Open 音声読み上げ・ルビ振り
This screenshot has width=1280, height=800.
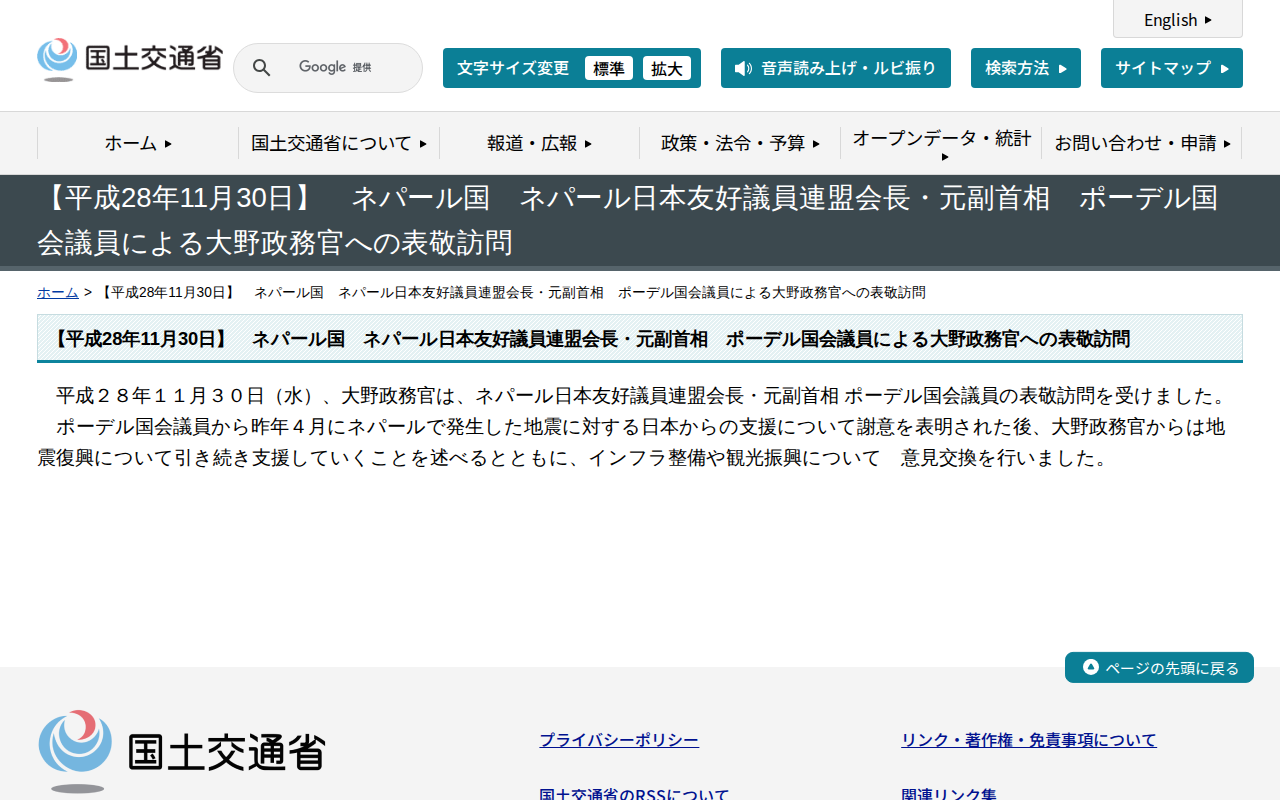pos(836,68)
